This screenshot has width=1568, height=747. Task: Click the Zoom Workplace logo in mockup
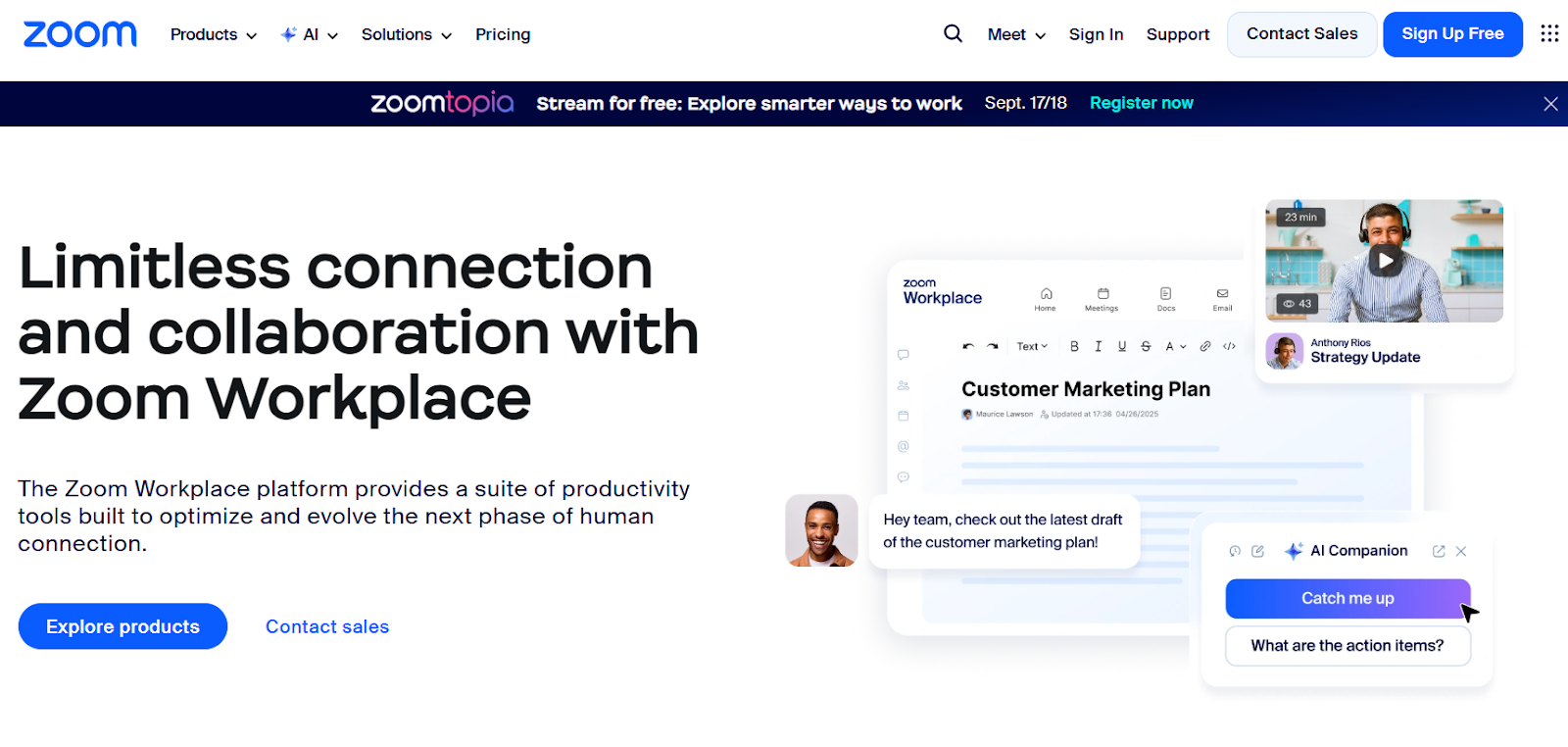tap(942, 292)
